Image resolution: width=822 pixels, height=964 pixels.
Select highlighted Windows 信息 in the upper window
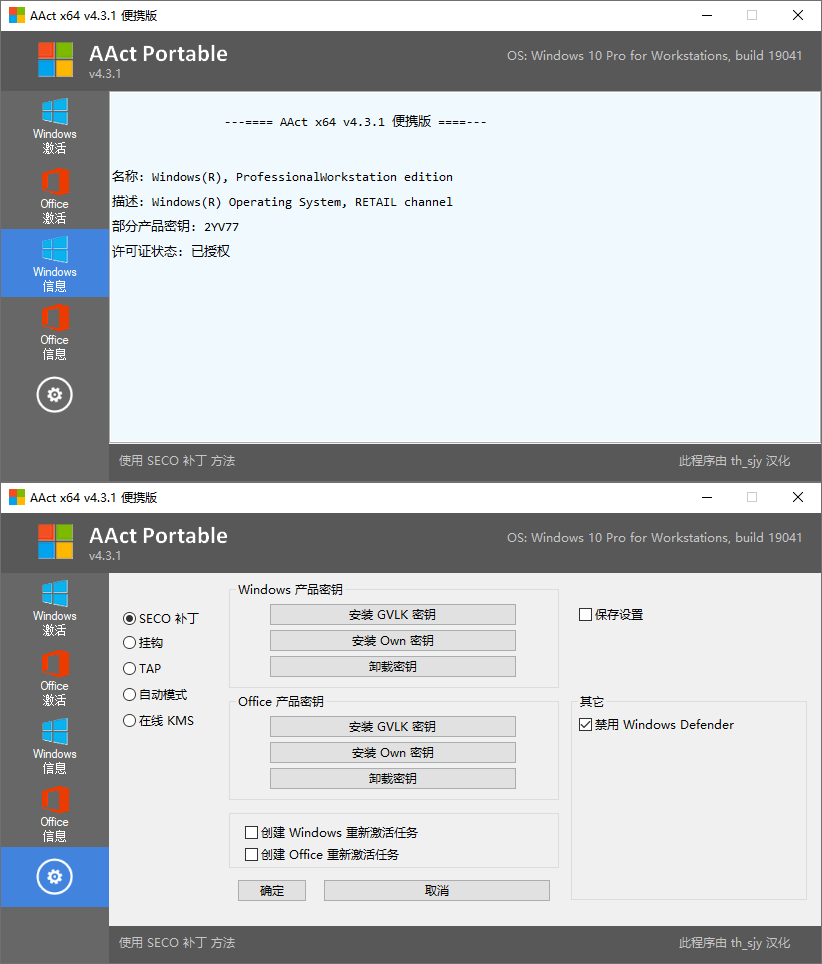pos(55,263)
